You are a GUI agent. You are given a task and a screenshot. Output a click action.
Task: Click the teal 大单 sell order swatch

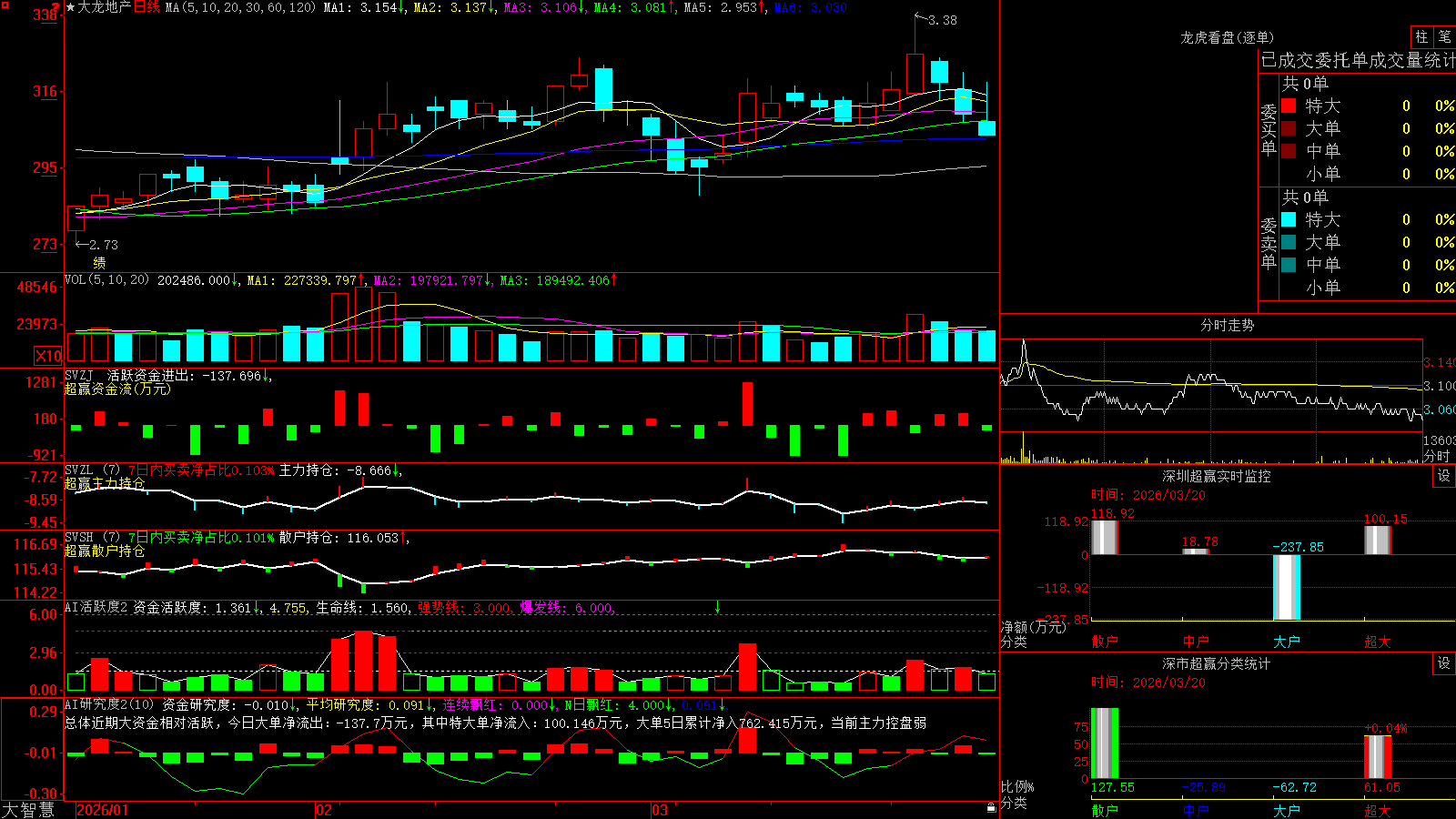point(1289,242)
